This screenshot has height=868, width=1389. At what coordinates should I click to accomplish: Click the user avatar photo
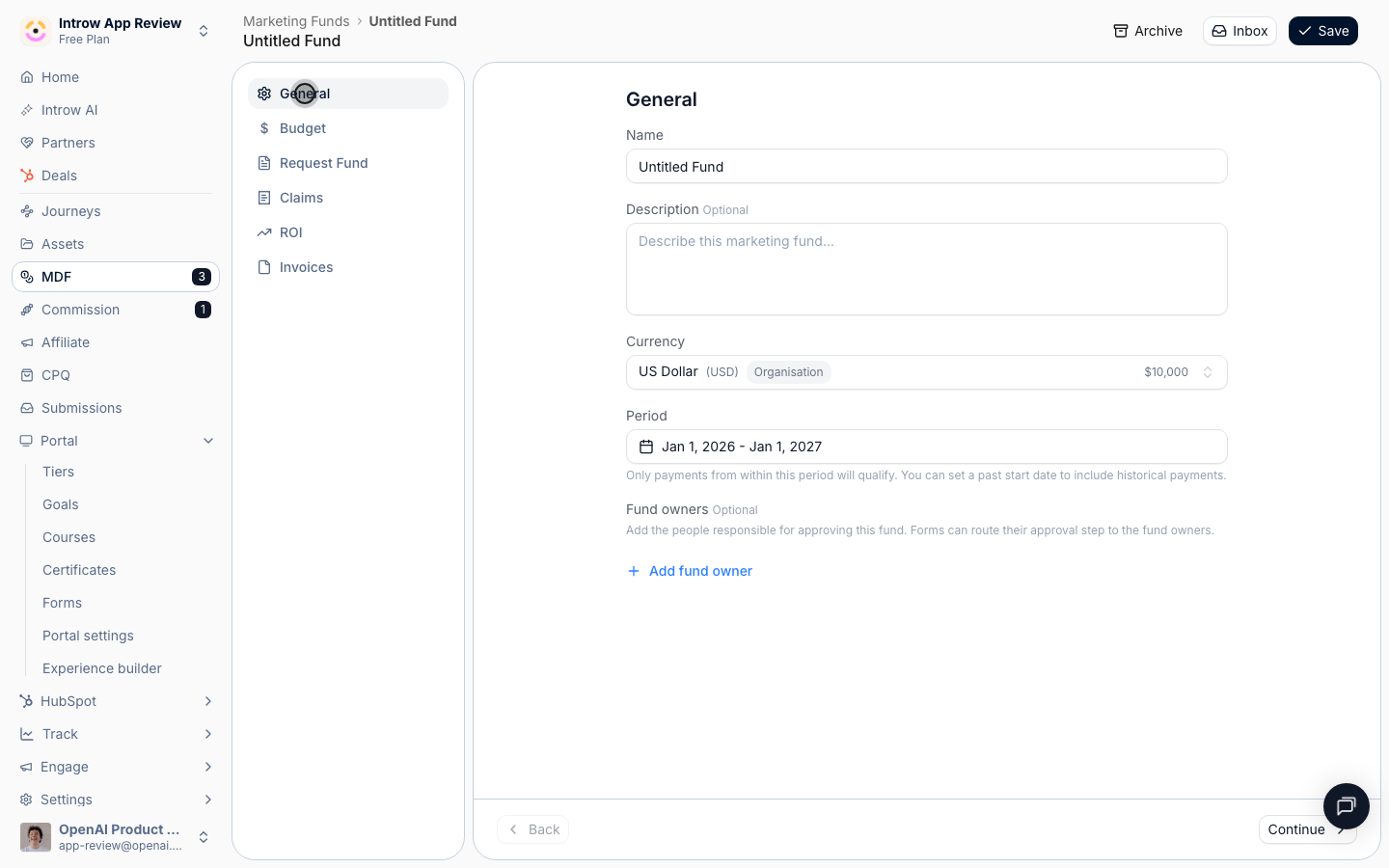click(36, 837)
